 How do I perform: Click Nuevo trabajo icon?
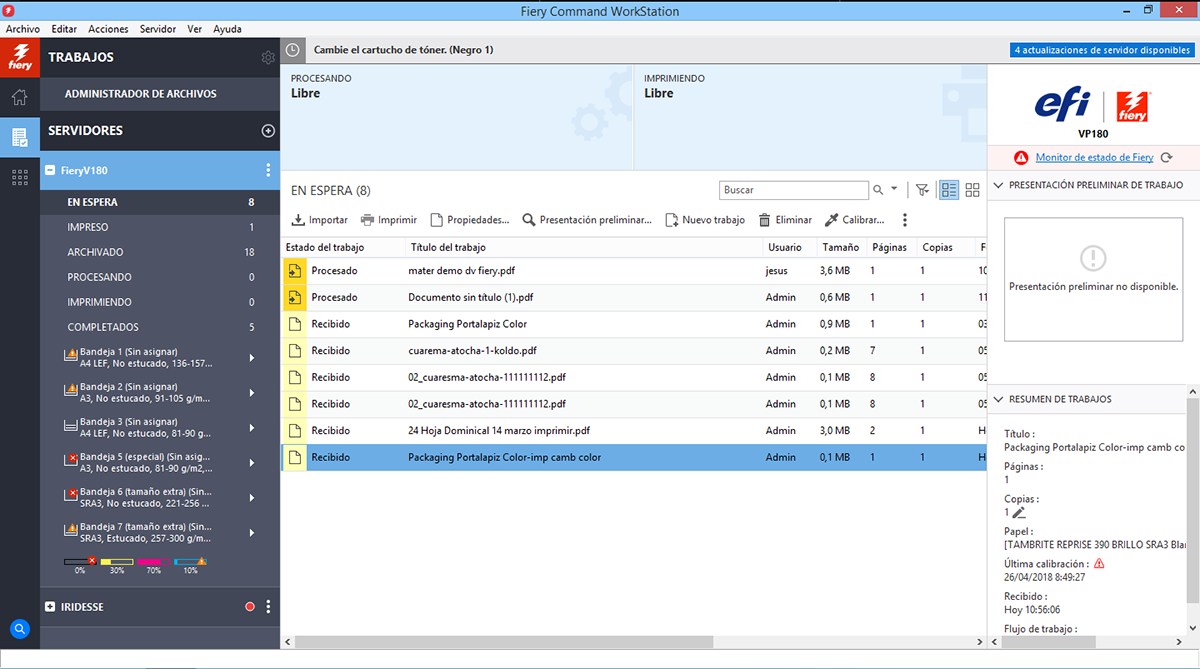click(672, 220)
